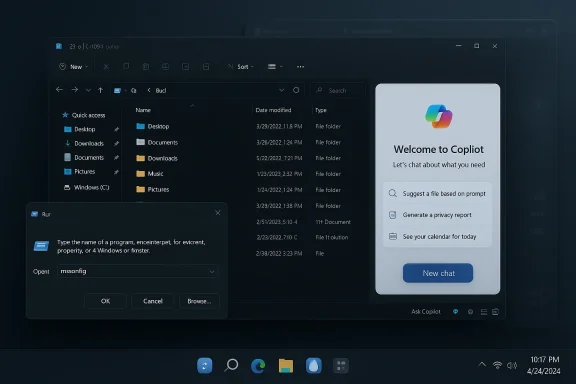
Task: Select Documents in the navigation pane
Action: point(84,157)
